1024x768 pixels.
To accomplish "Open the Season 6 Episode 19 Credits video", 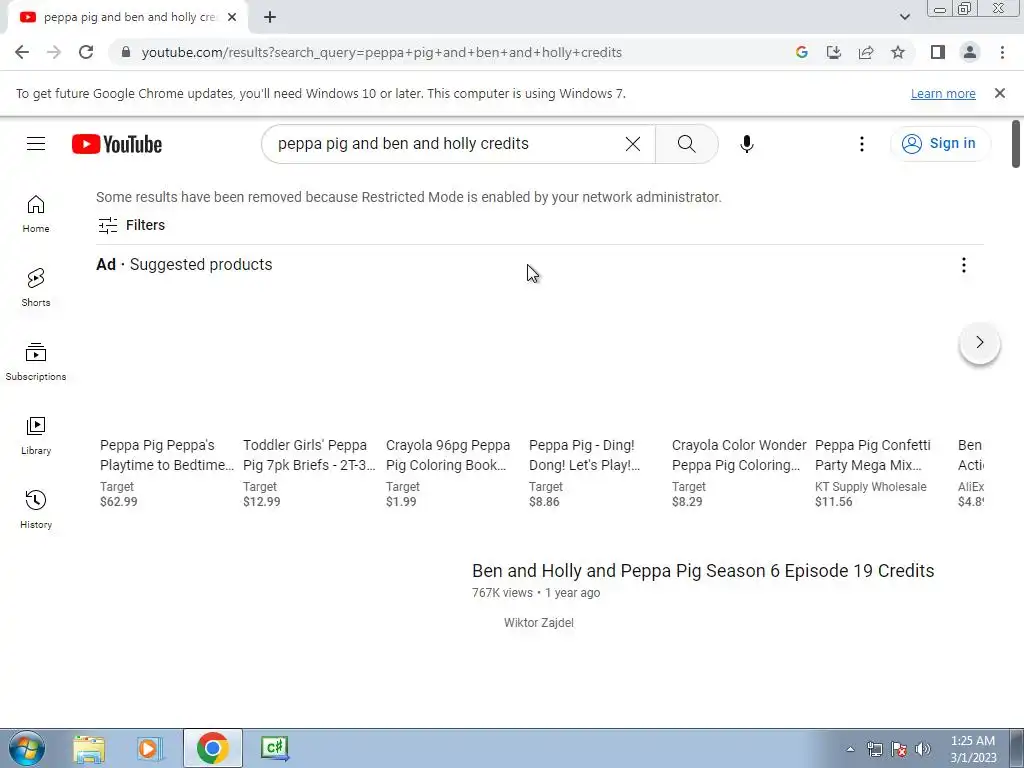I will (703, 571).
